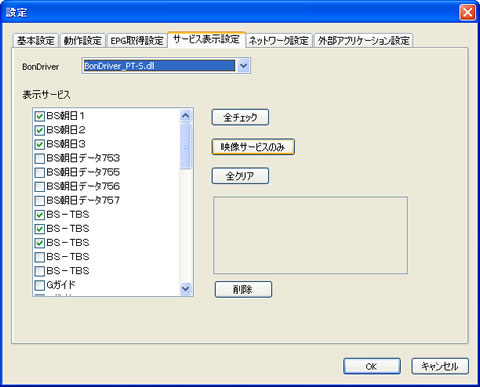
Task: Switch to 外部アプリケーション設定 tab
Action: (x=363, y=41)
